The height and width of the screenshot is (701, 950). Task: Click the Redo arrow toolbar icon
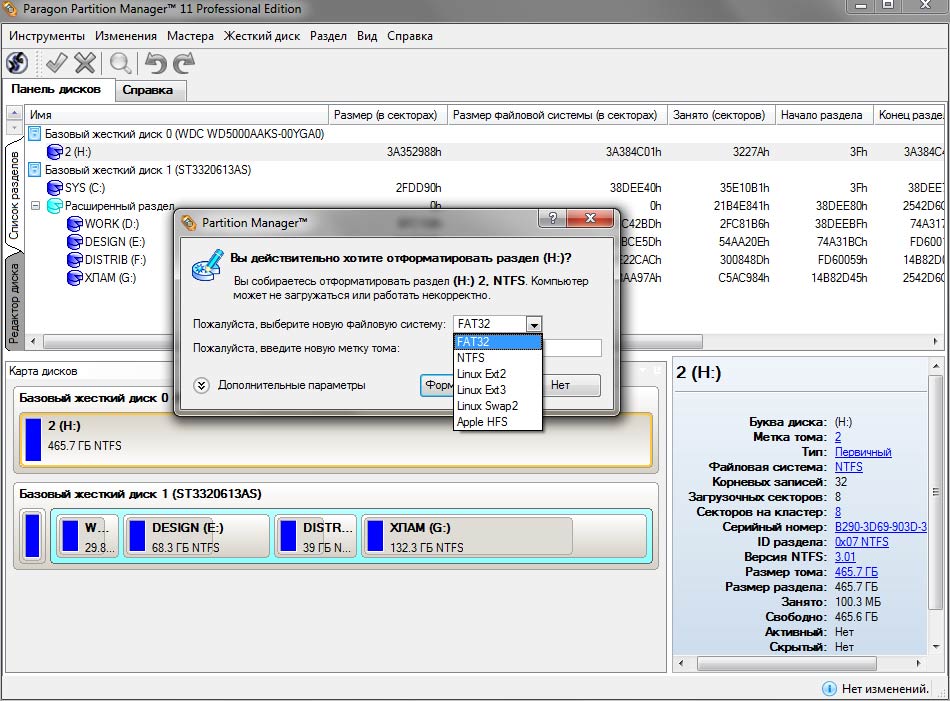click(183, 63)
